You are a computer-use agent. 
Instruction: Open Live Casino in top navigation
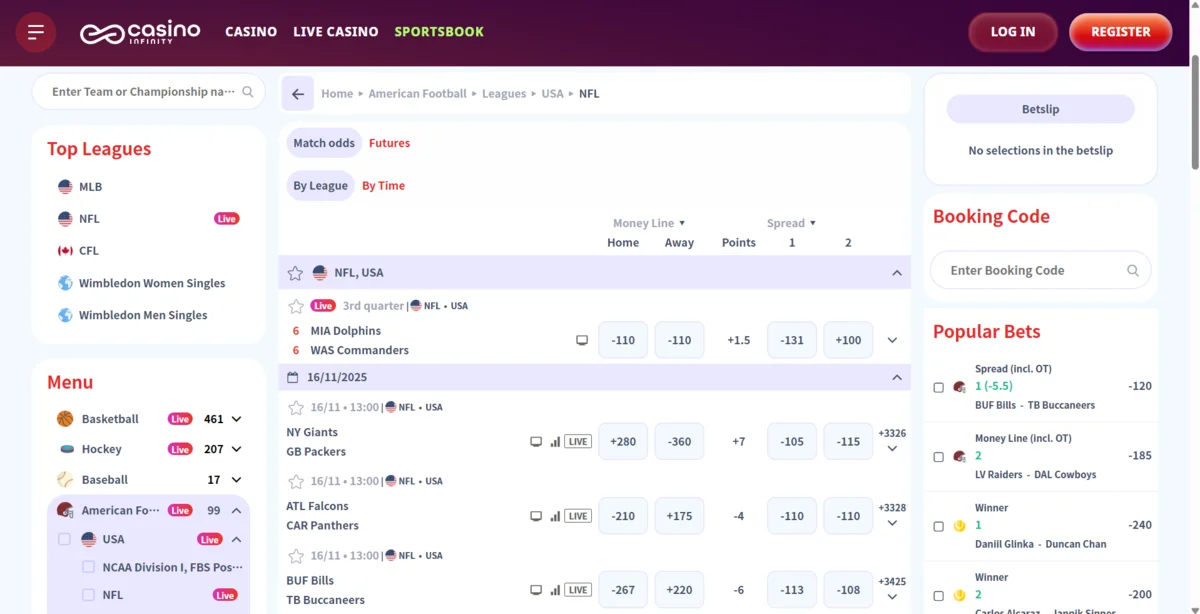(335, 32)
